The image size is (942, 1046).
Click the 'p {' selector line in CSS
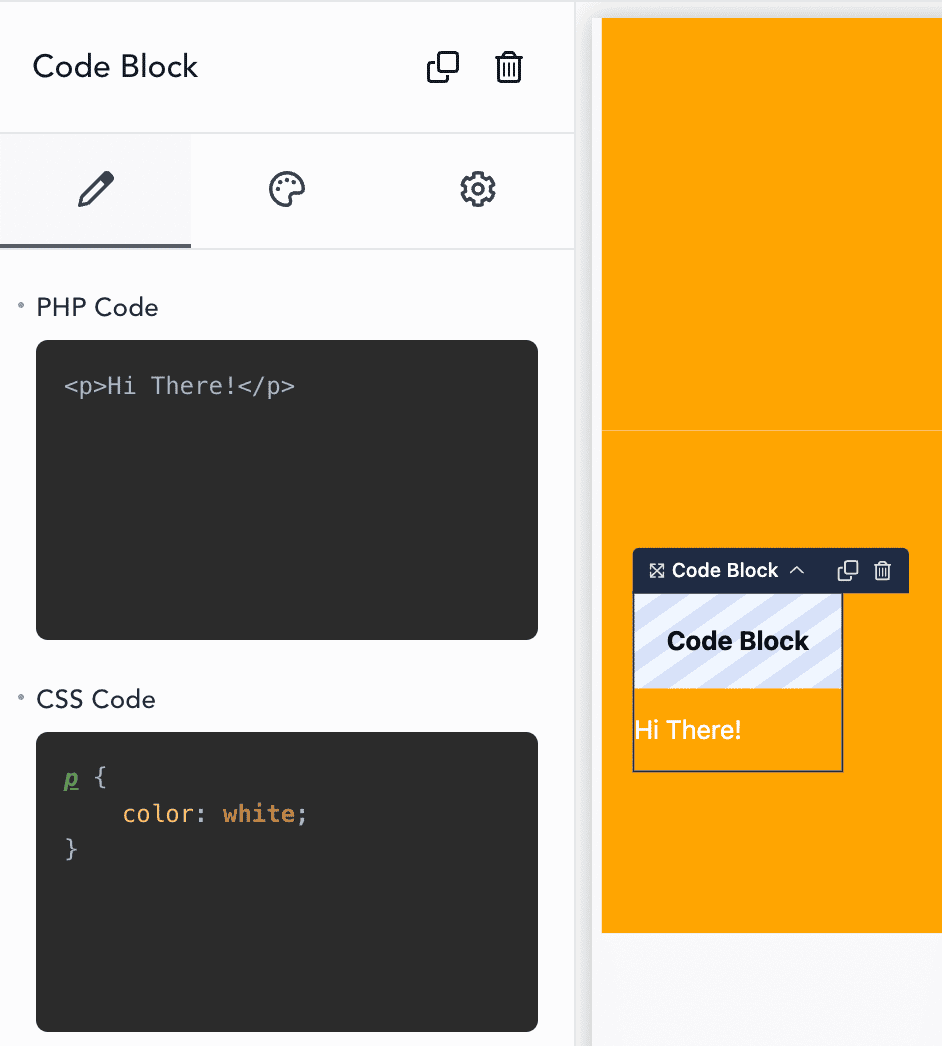pos(85,778)
